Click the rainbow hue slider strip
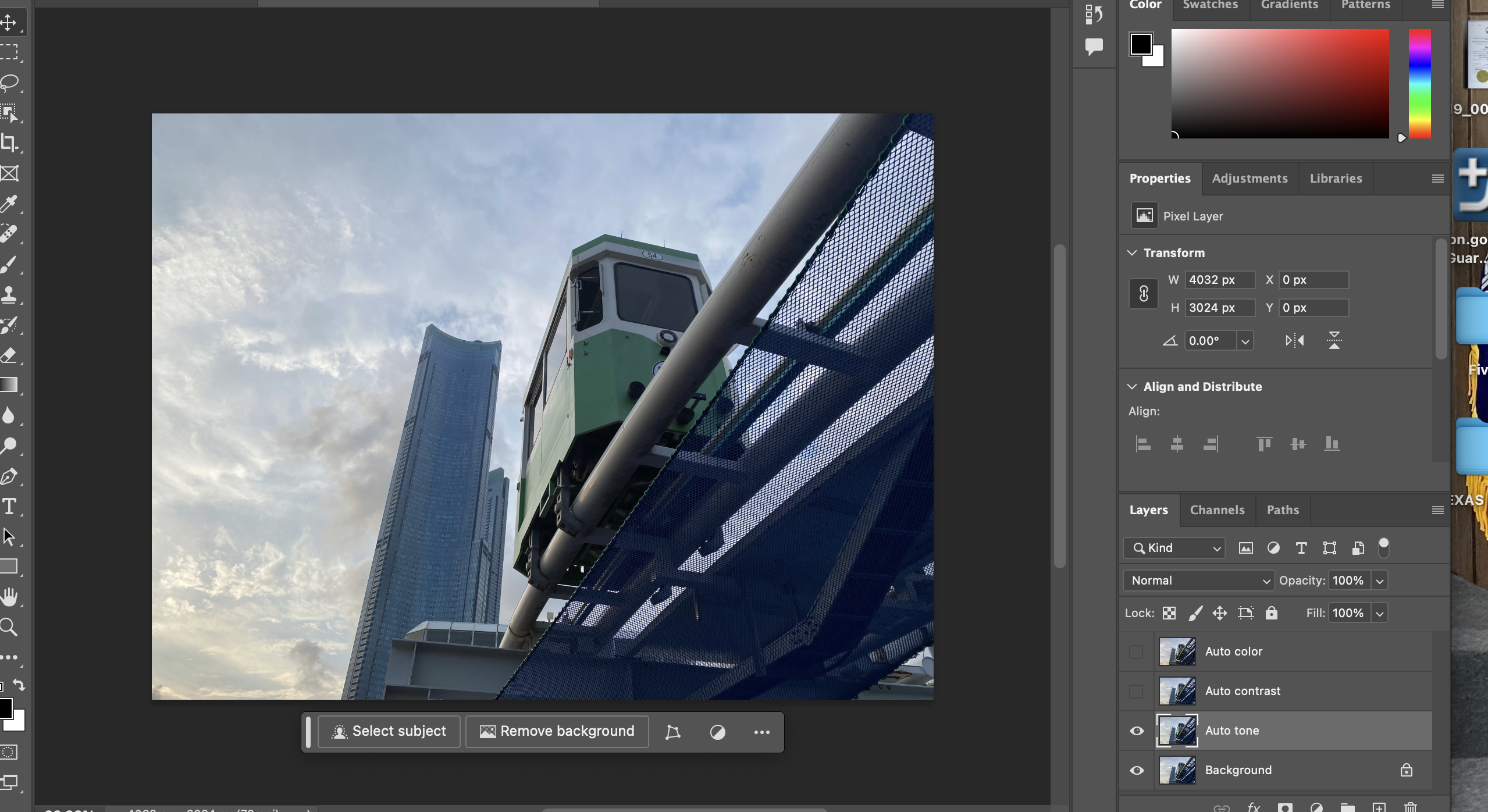This screenshot has width=1488, height=812. pos(1419,84)
